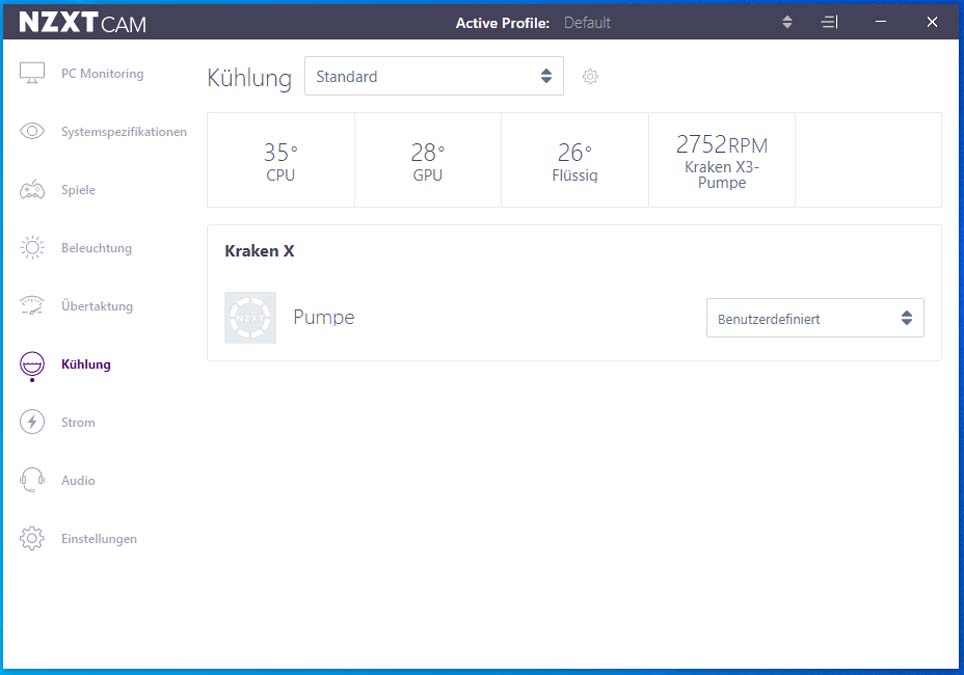Select the Kühlung menu entry

[85, 365]
